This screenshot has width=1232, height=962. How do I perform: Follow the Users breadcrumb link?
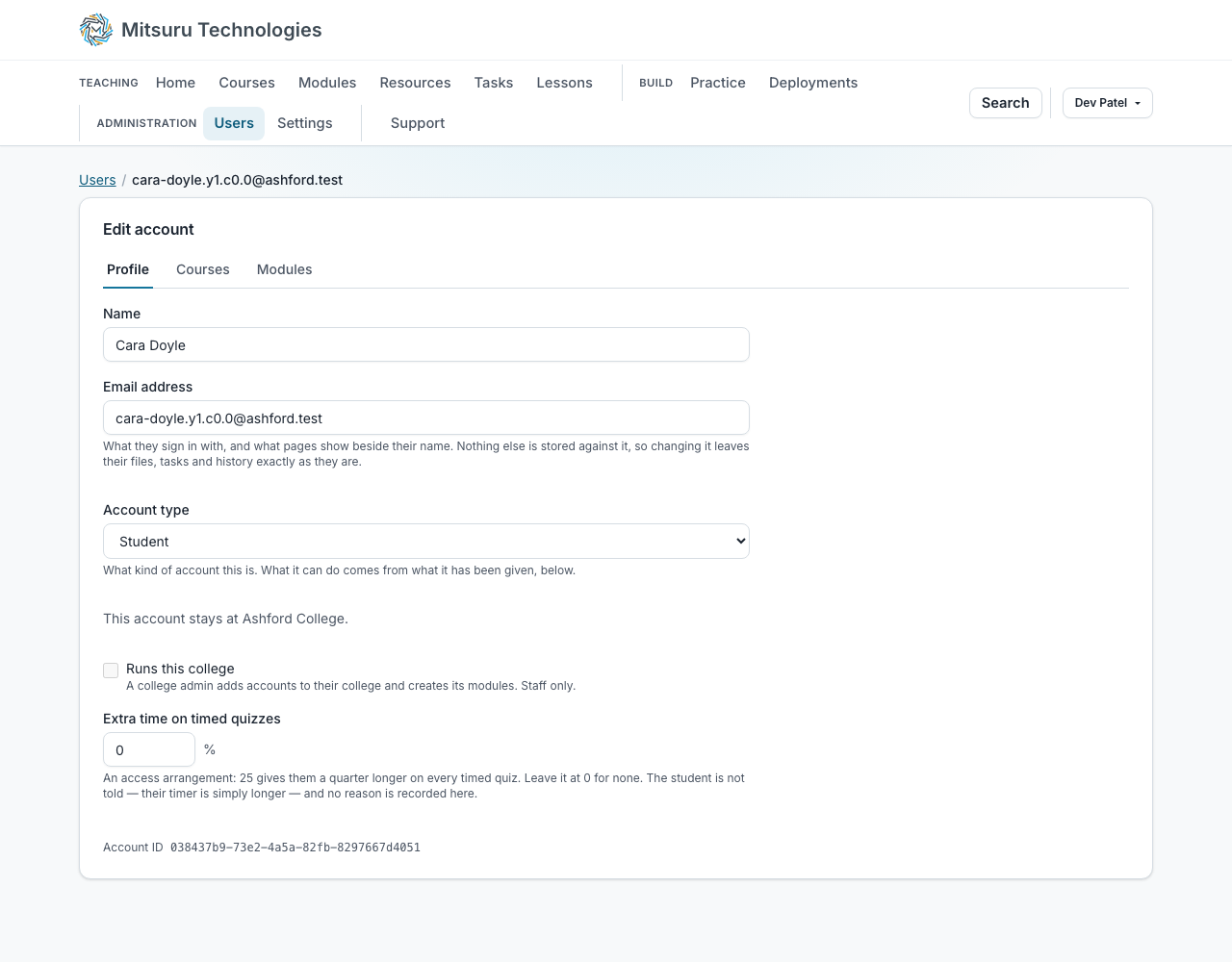coord(97,180)
